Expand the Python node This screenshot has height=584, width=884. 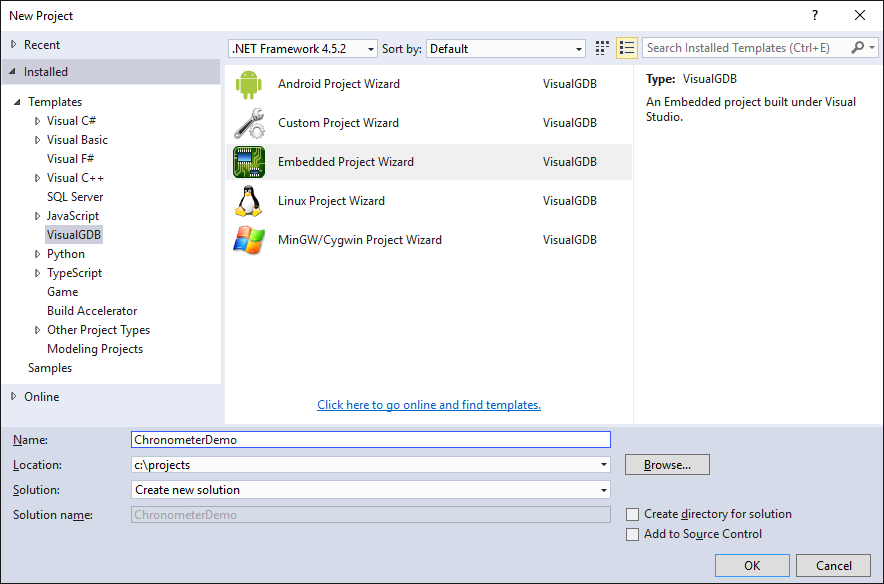38,254
